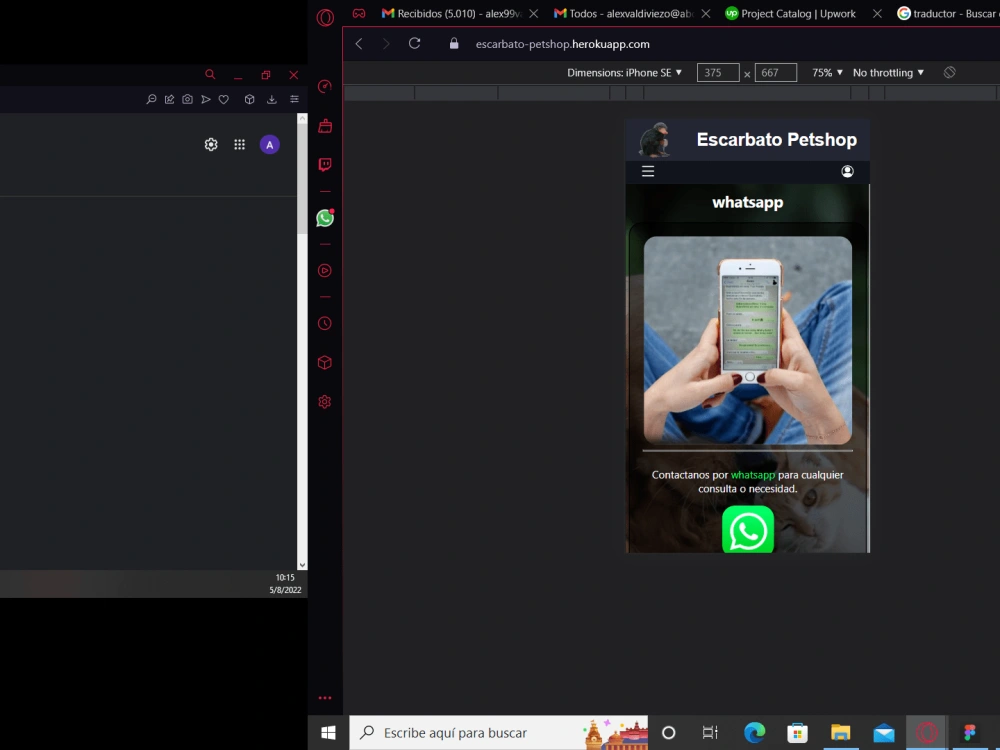Open the Opera menu logo

tap(325, 17)
